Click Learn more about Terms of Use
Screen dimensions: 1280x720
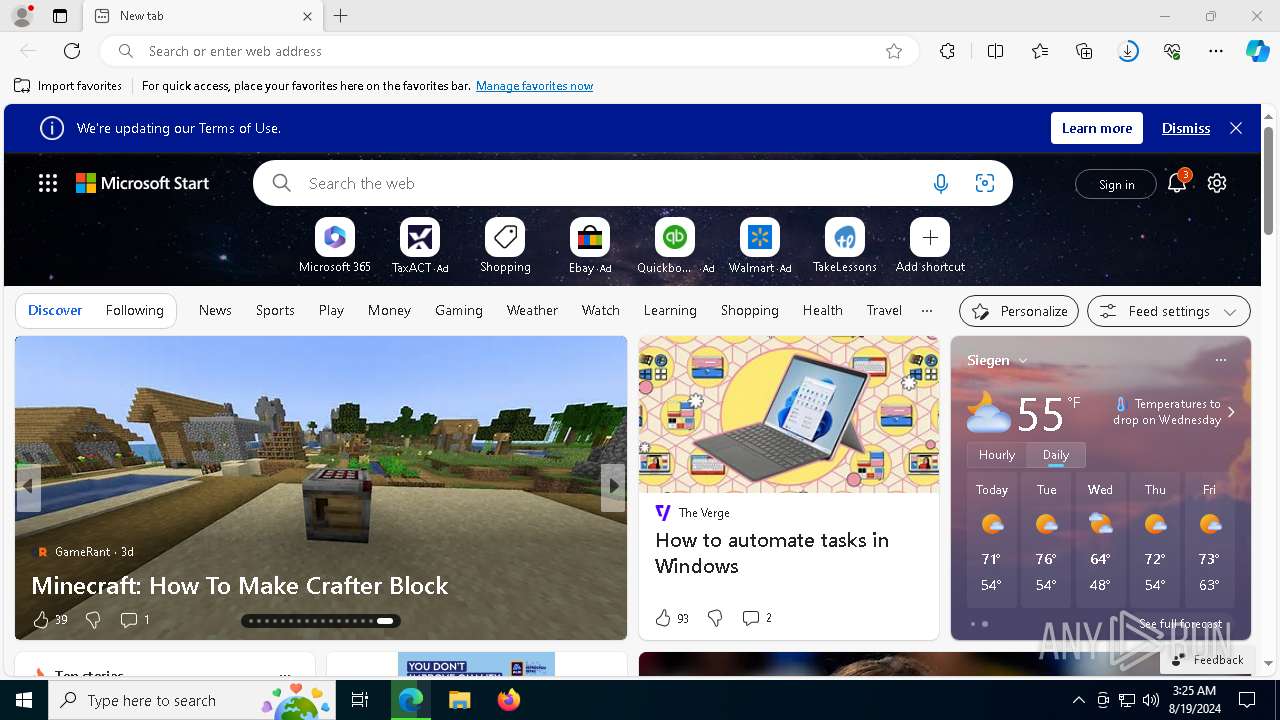(x=1097, y=128)
